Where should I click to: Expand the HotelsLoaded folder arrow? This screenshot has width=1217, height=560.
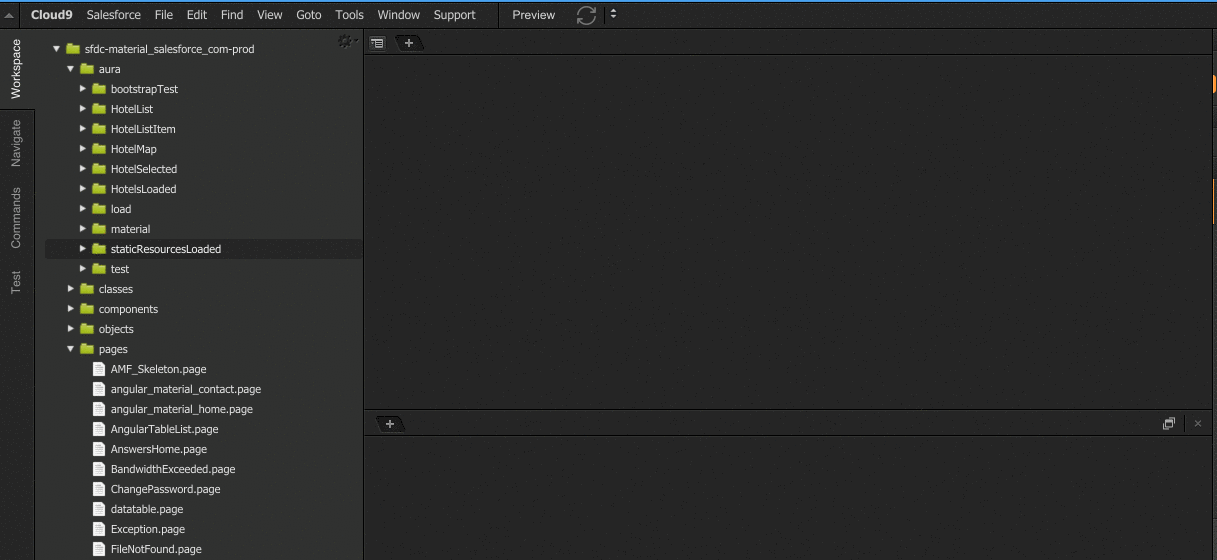point(83,189)
